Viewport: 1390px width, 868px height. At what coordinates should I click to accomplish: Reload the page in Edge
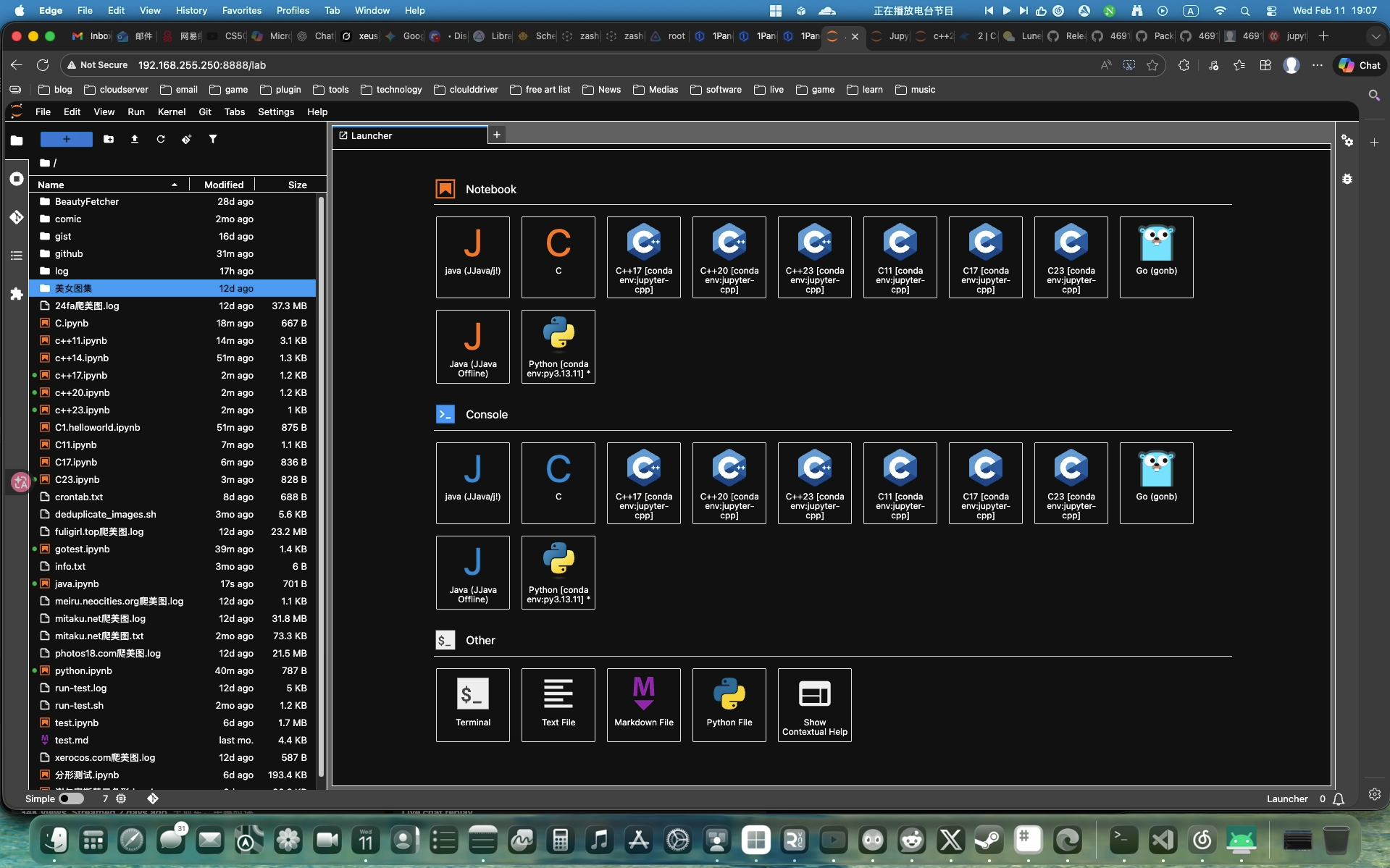tap(43, 65)
